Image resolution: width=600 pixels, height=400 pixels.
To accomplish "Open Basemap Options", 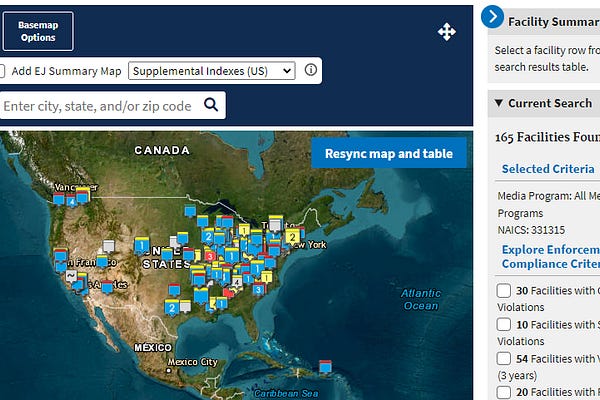I will [x=38, y=31].
